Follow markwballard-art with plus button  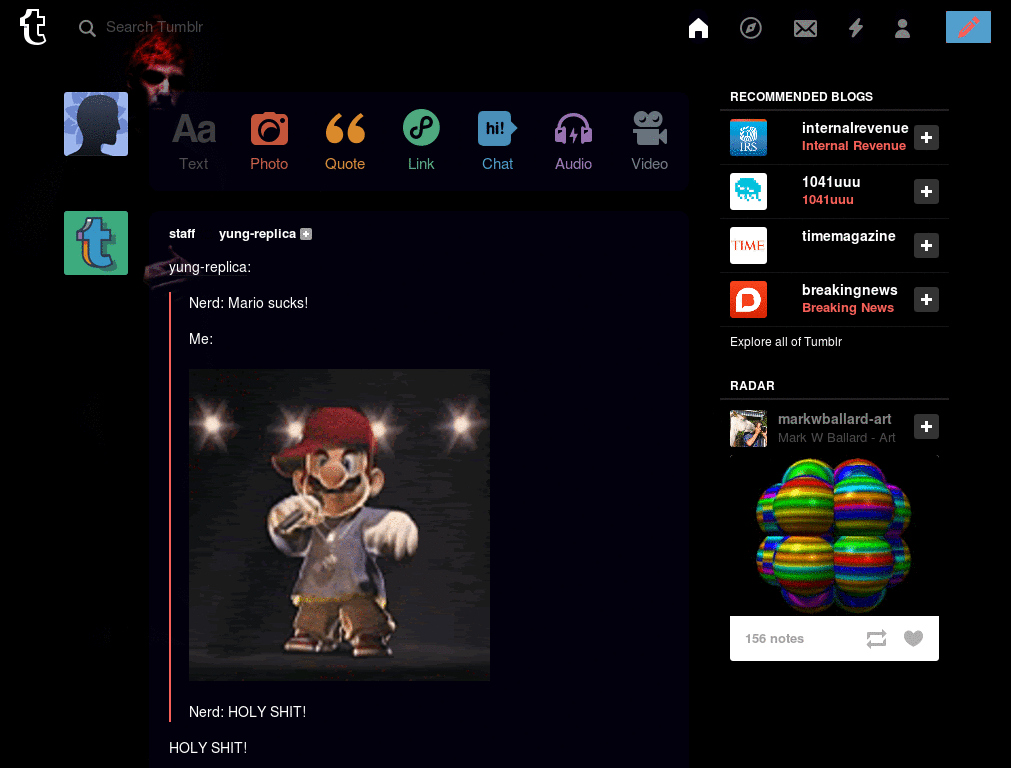(926, 426)
